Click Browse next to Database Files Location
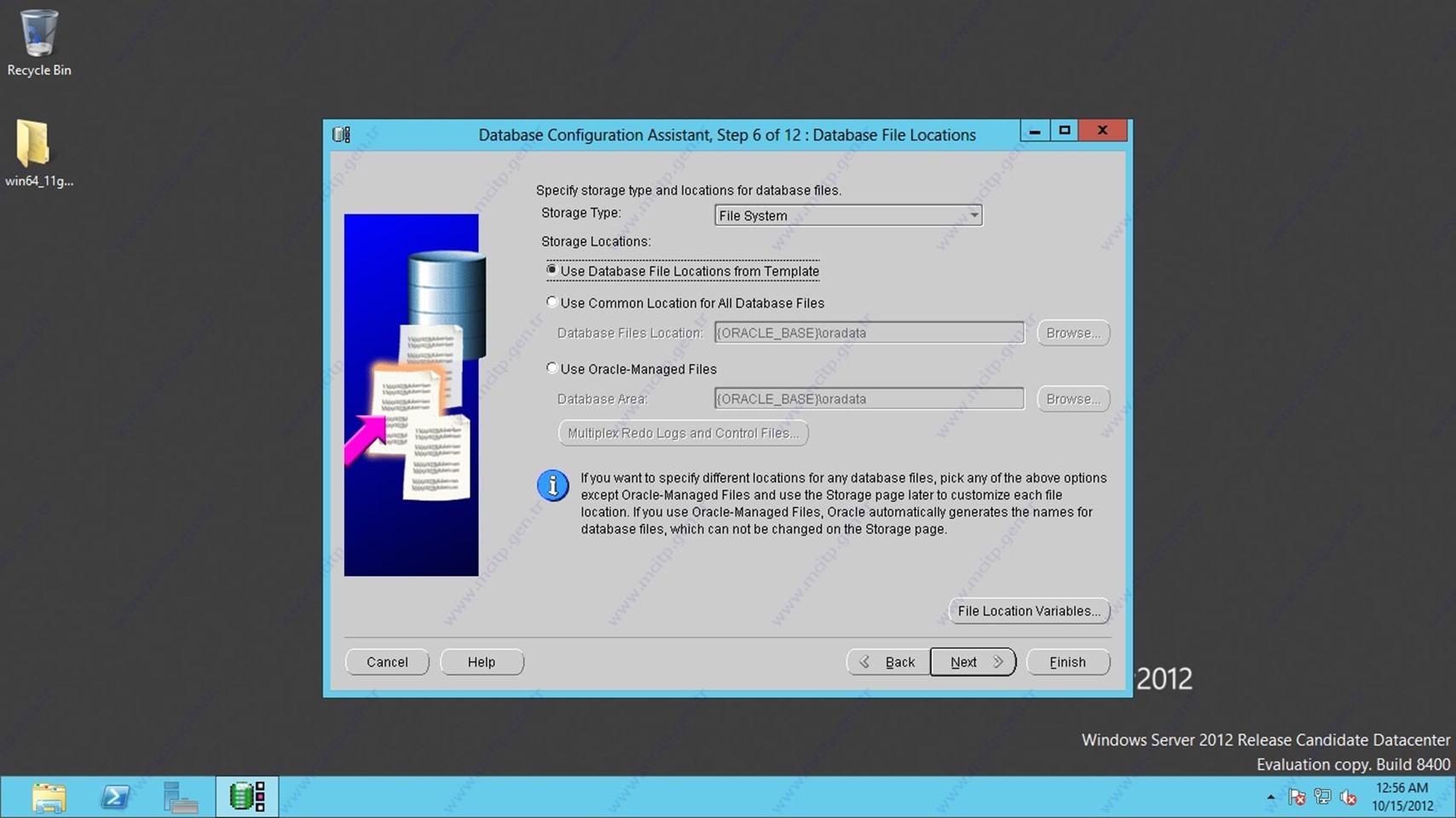 click(x=1073, y=332)
